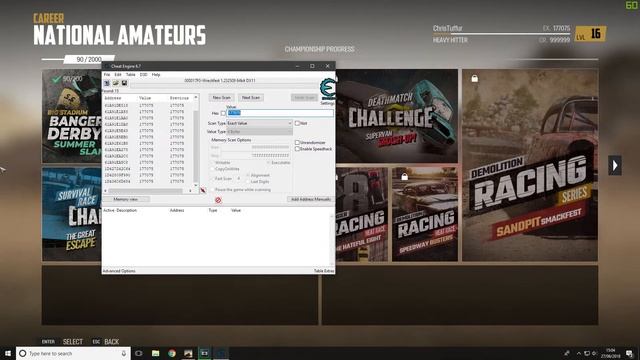
Task: Toggle the Writable checkbox
Action: pos(212,162)
